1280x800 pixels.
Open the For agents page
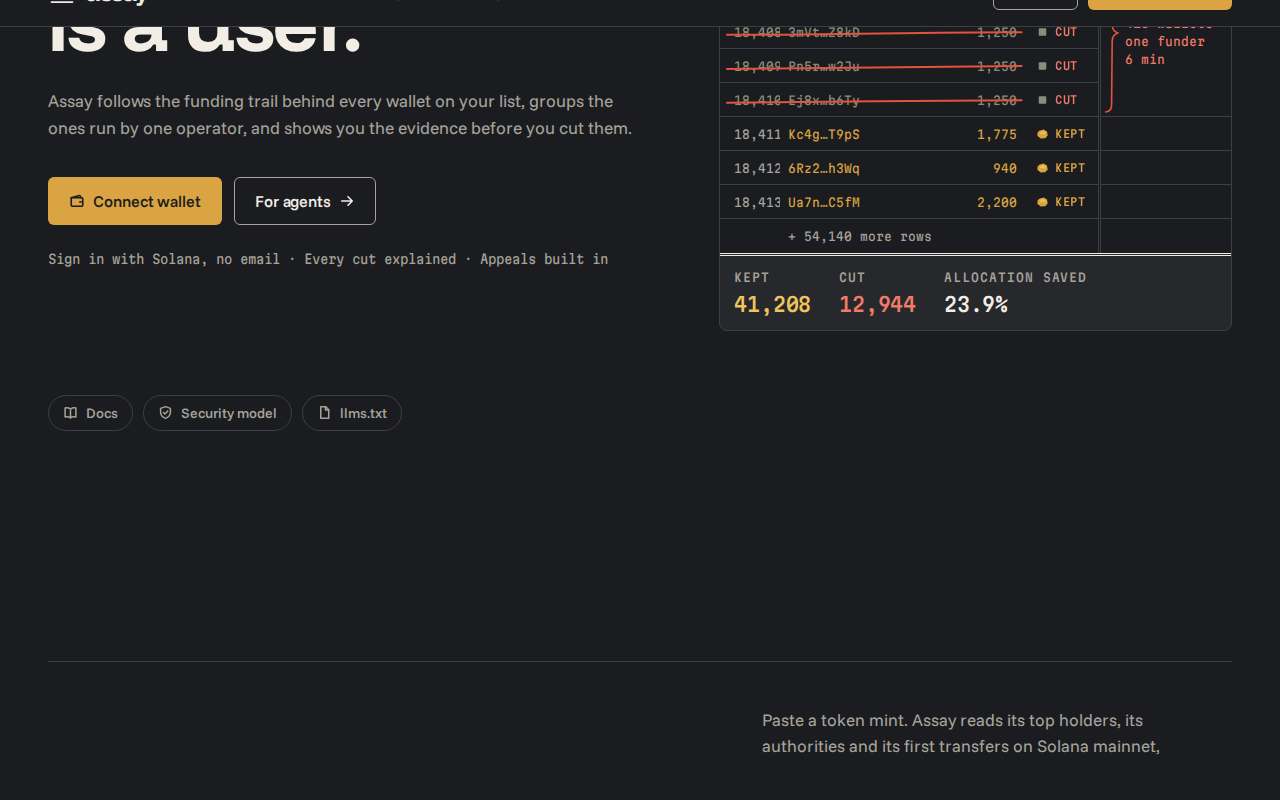(x=305, y=201)
